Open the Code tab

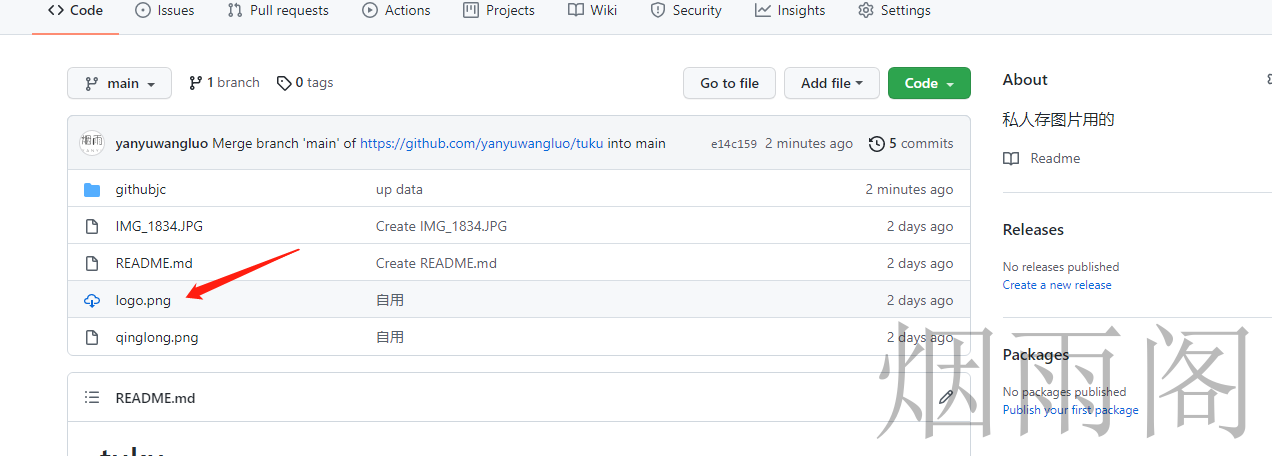point(75,10)
